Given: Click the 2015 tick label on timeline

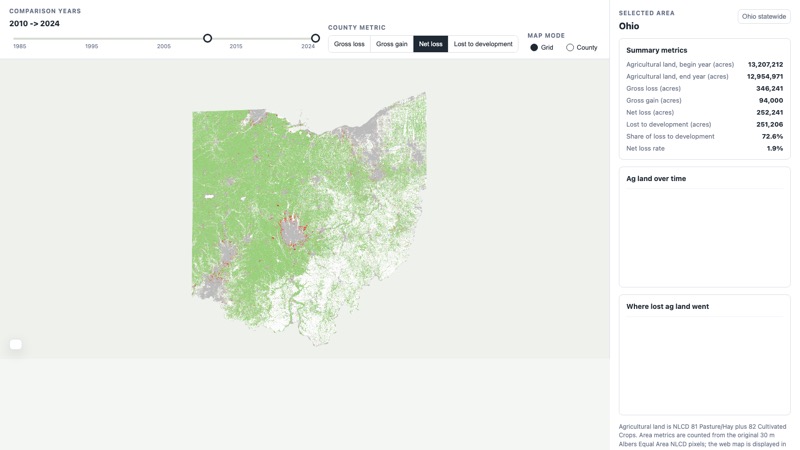Looking at the screenshot, I should coord(236,46).
